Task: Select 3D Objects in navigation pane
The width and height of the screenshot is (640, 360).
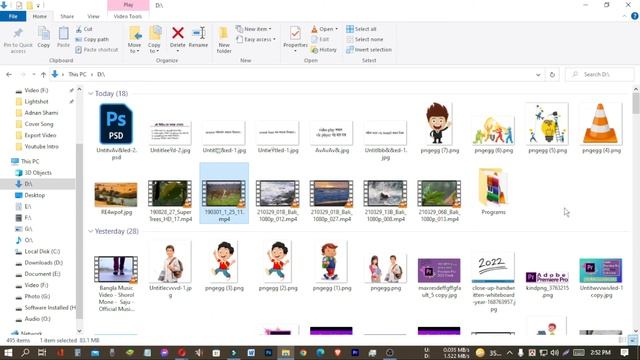Action: 38,173
